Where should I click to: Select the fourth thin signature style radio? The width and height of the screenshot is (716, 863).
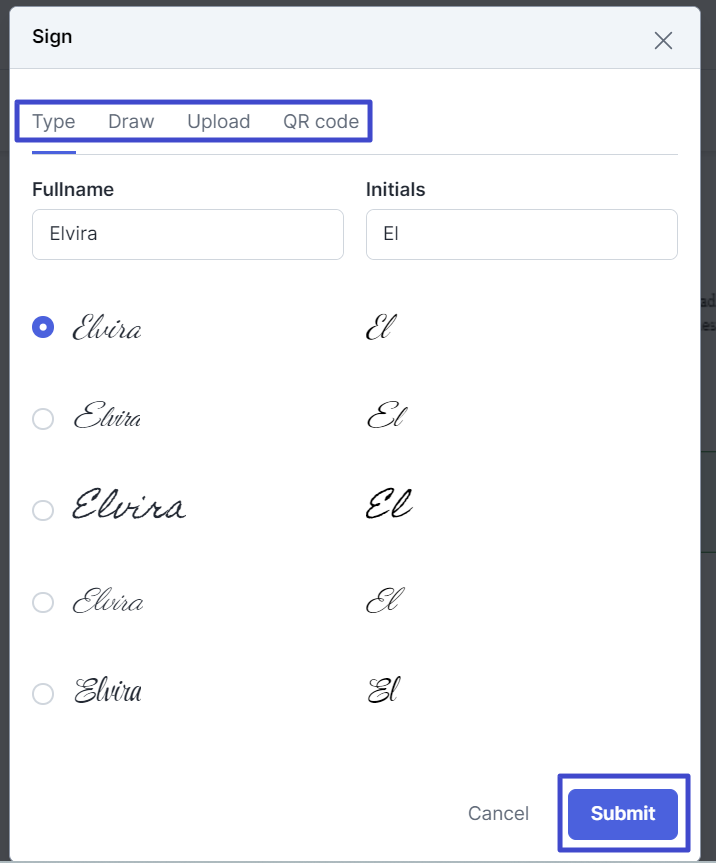tap(43, 602)
